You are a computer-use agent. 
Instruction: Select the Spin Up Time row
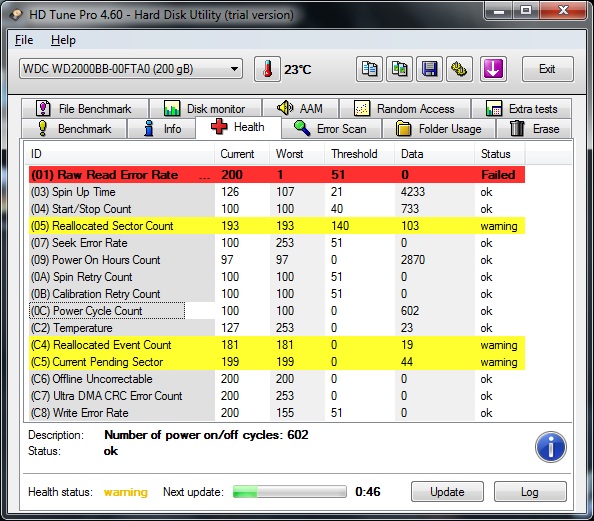pos(277,192)
